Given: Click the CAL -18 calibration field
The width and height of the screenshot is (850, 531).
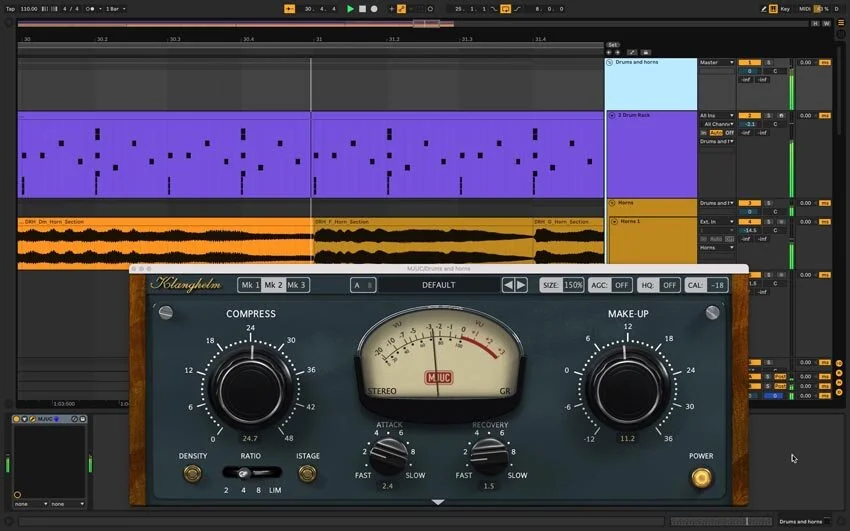Looking at the screenshot, I should (706, 285).
